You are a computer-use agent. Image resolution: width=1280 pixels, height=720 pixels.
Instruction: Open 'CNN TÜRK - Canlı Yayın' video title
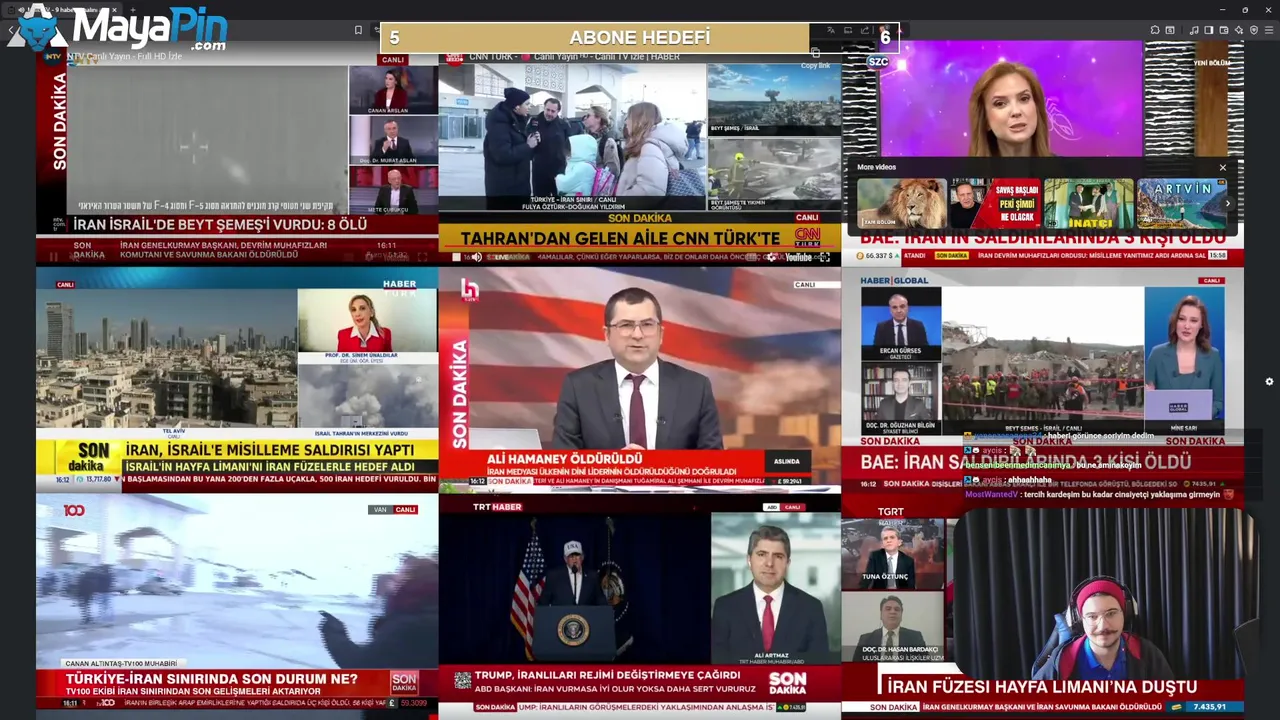(x=574, y=56)
